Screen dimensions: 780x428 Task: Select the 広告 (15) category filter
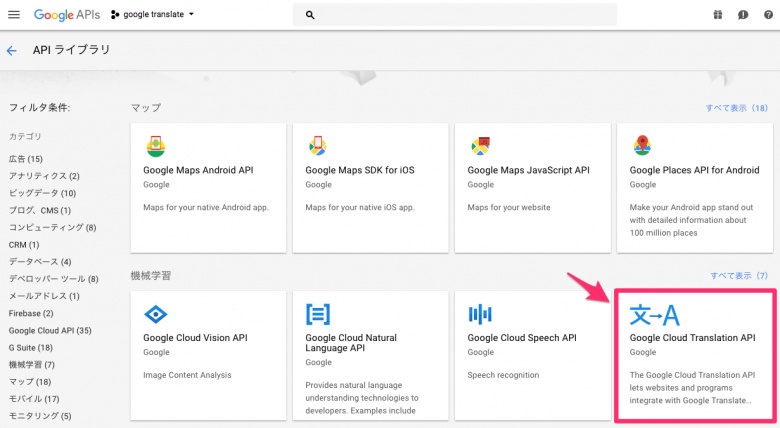26,159
